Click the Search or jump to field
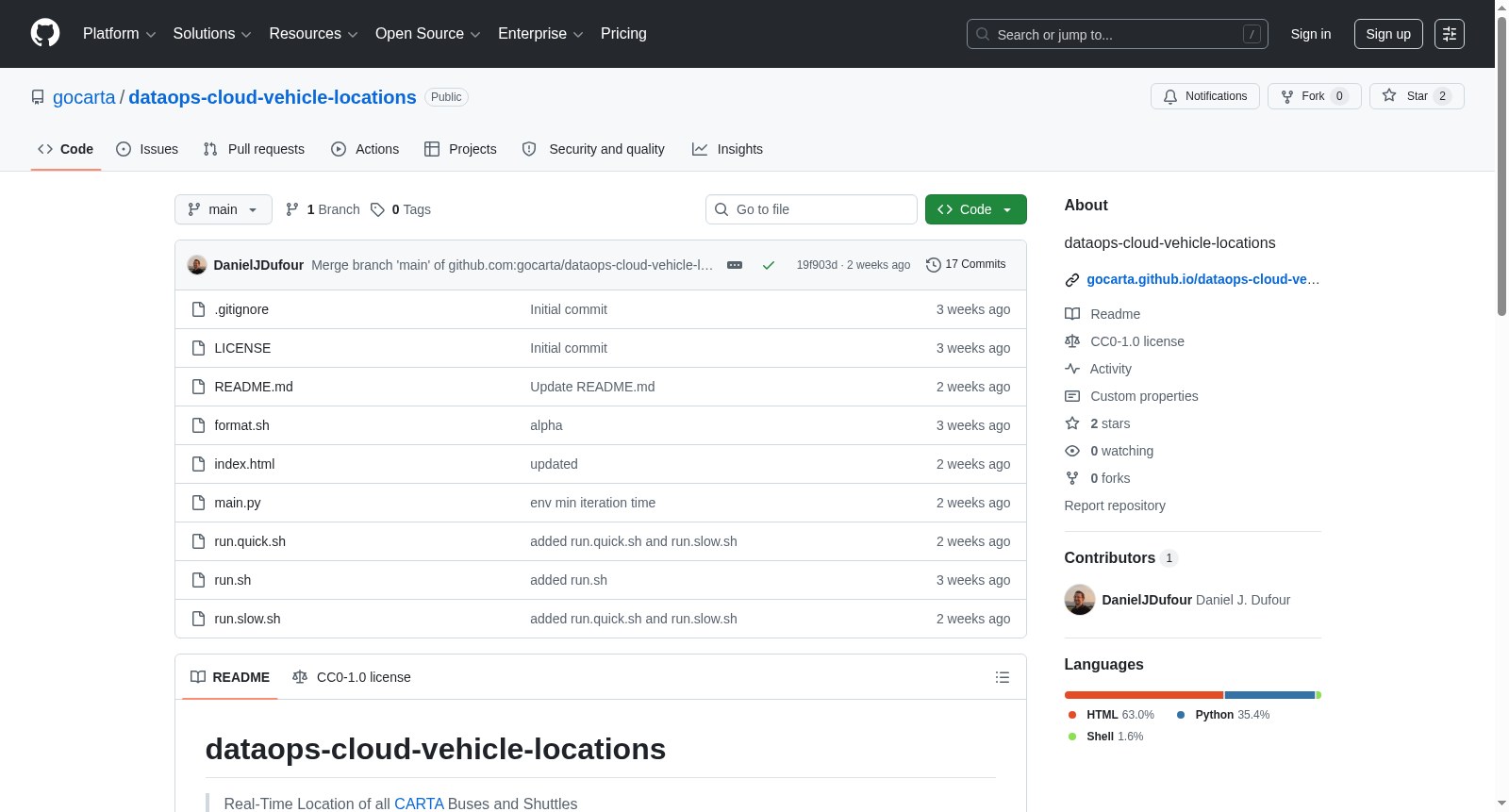The image size is (1509, 812). [x=1118, y=34]
